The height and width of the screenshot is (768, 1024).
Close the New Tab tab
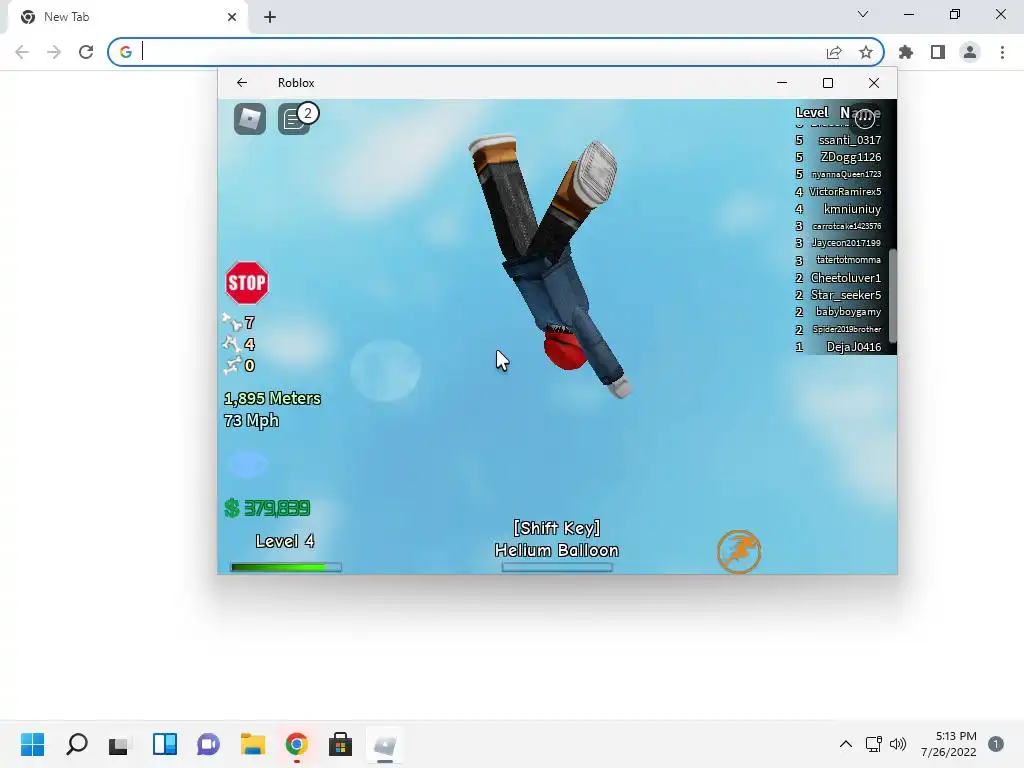231,17
